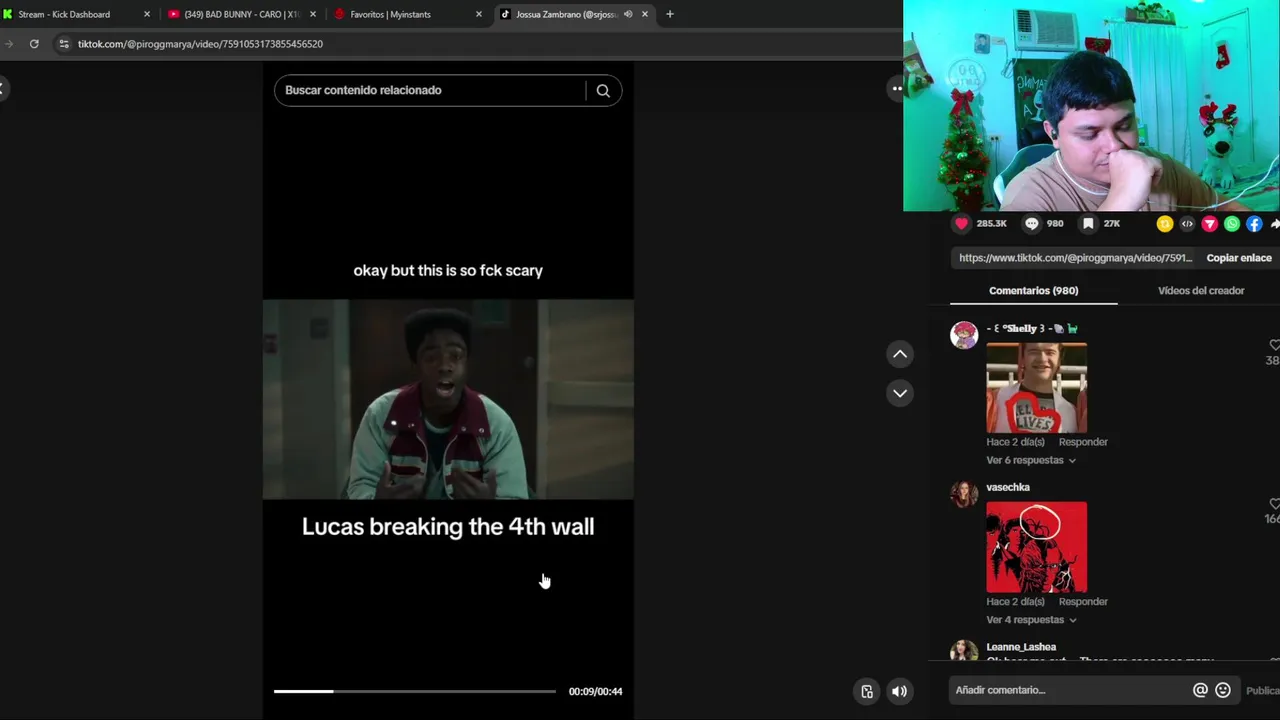The height and width of the screenshot is (720, 1280).
Task: Like vasechka's comment
Action: coord(1274,504)
